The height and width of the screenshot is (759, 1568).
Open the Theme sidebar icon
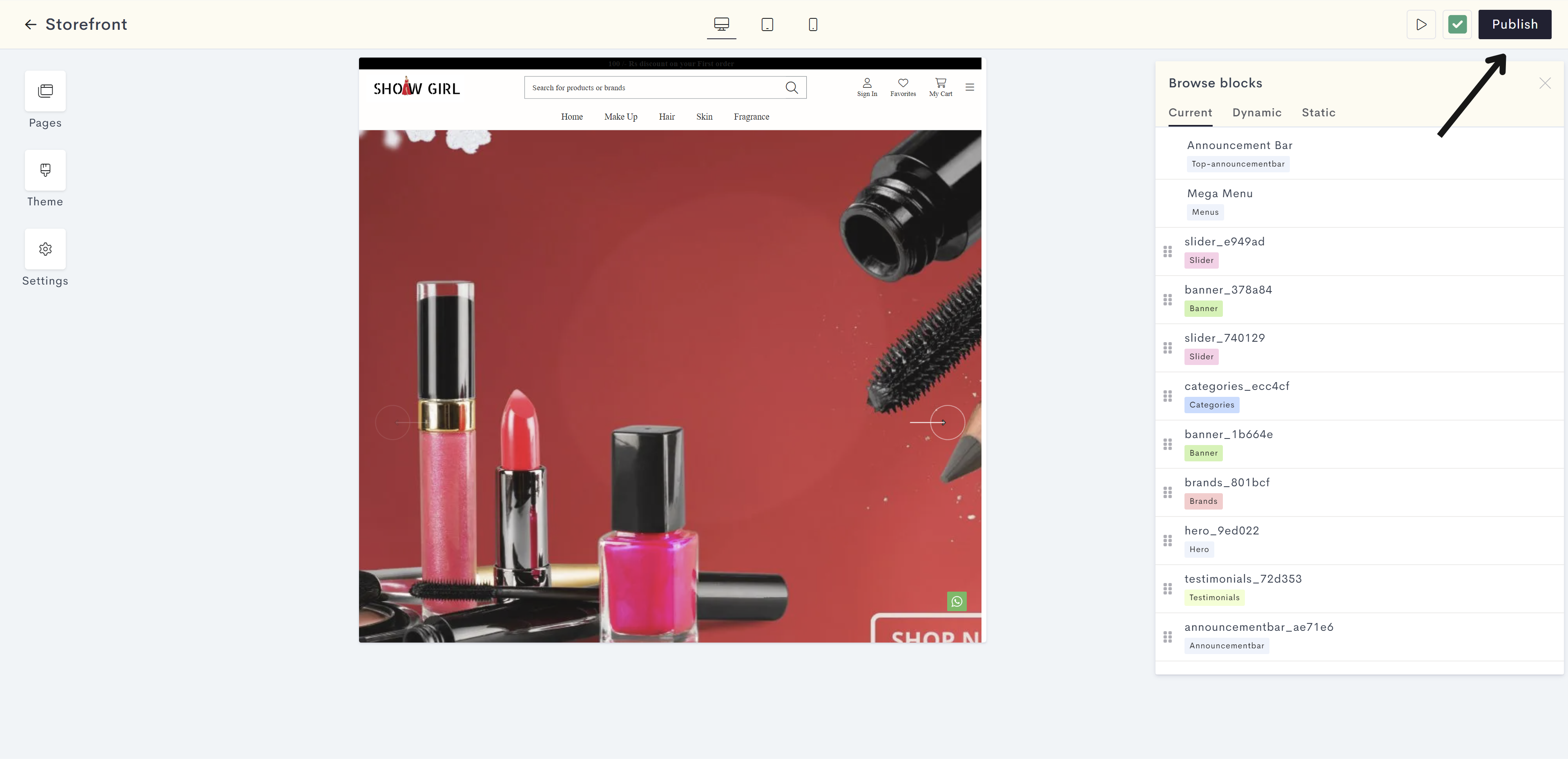click(x=45, y=170)
